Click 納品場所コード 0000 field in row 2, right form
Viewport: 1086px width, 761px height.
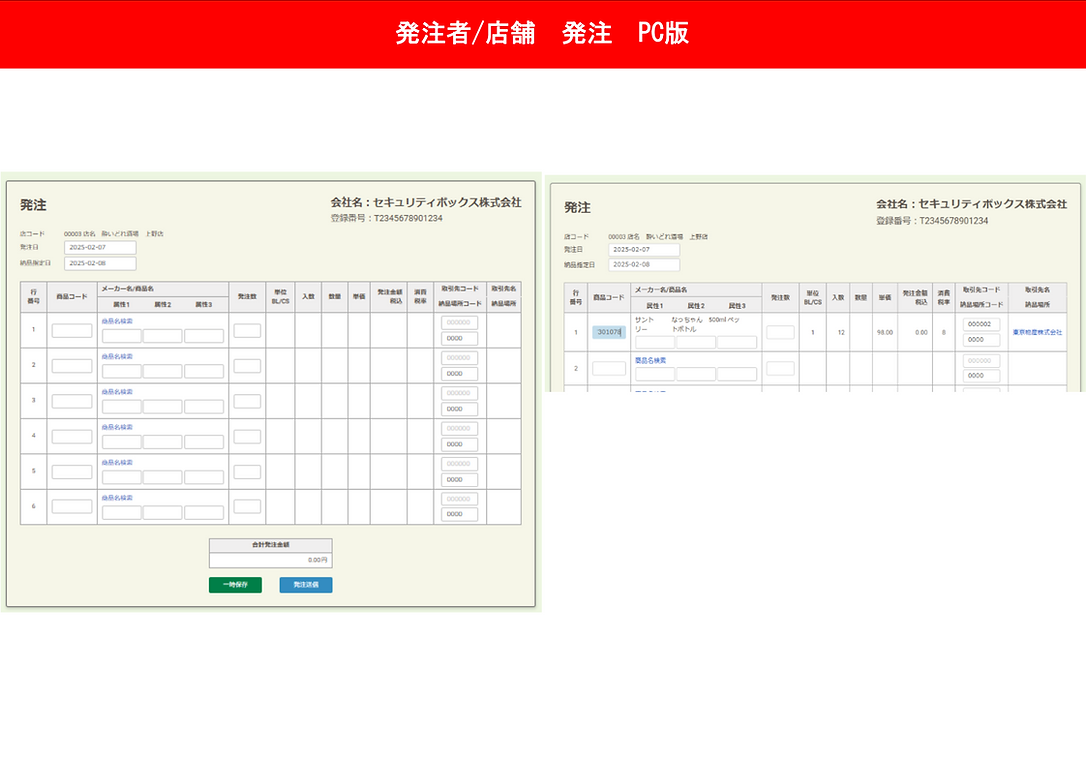[981, 376]
